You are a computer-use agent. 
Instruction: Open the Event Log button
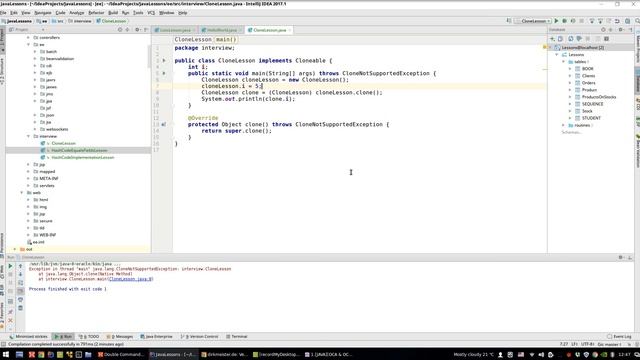click(x=619, y=337)
